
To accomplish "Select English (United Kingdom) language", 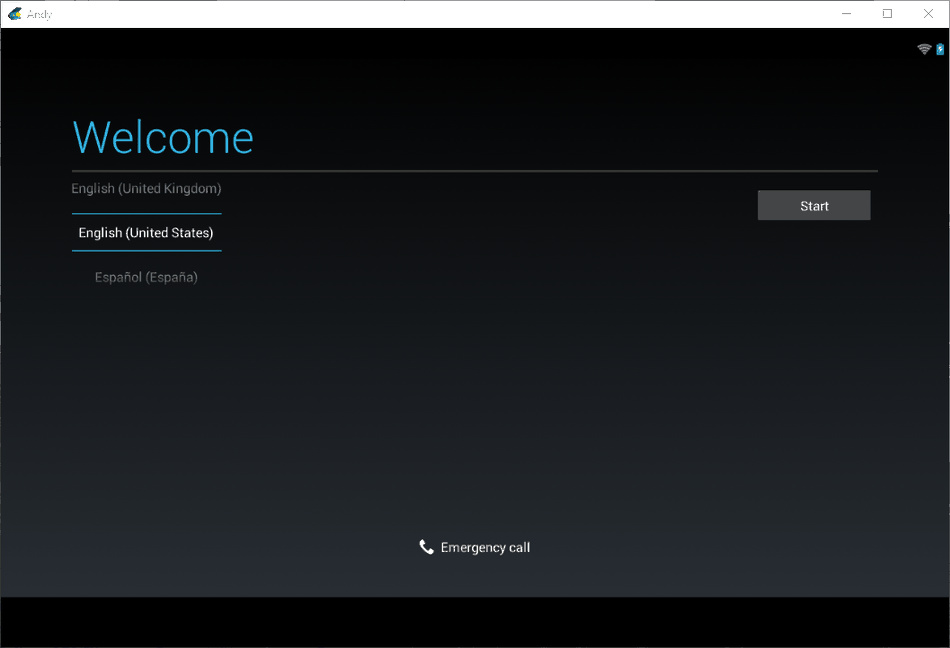I will 146,189.
